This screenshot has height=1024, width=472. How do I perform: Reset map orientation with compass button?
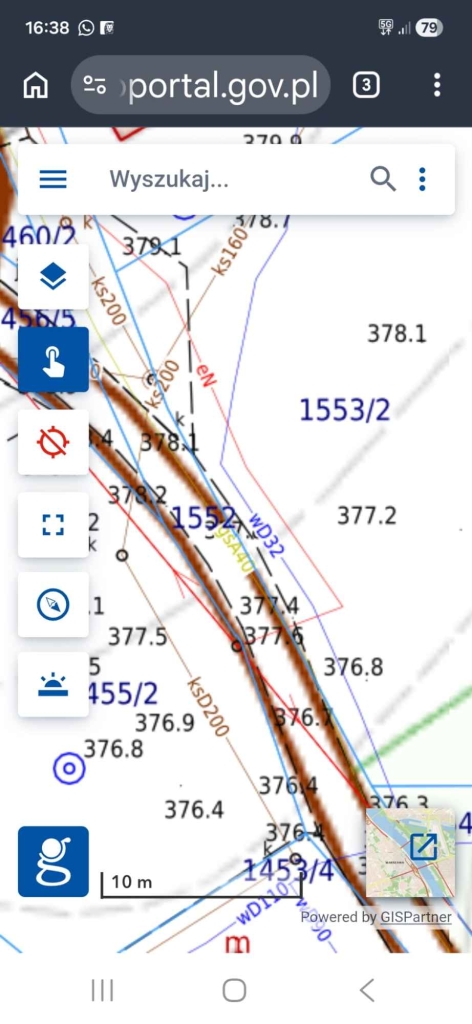(x=53, y=605)
